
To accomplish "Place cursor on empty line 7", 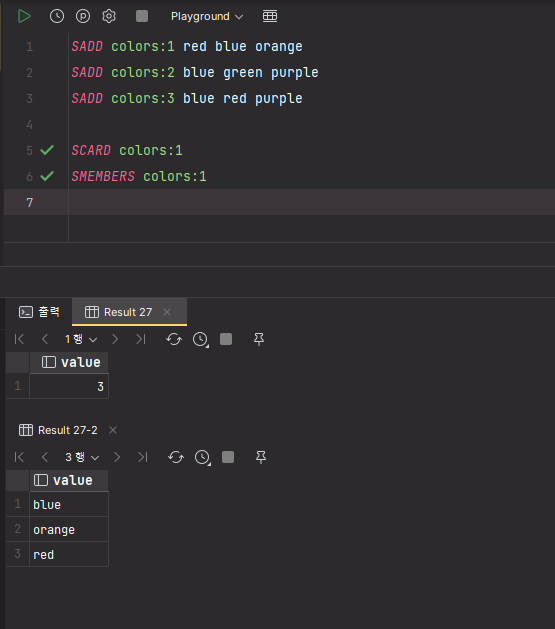I will click(x=311, y=202).
